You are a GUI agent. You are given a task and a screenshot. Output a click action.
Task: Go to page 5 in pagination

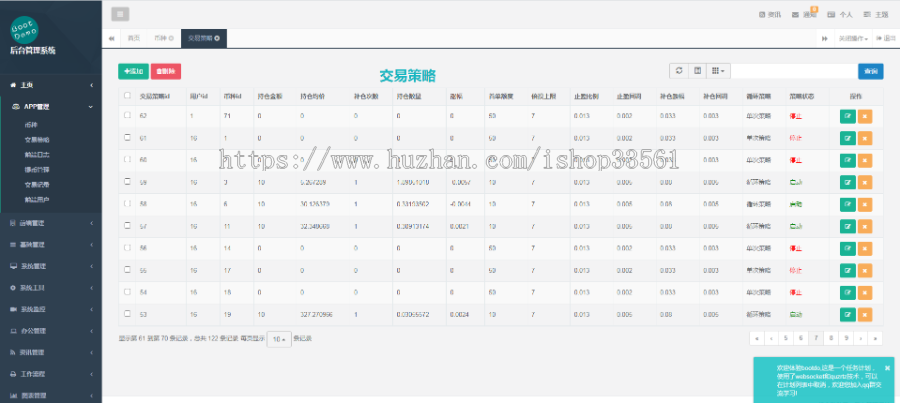pyautogui.click(x=786, y=339)
